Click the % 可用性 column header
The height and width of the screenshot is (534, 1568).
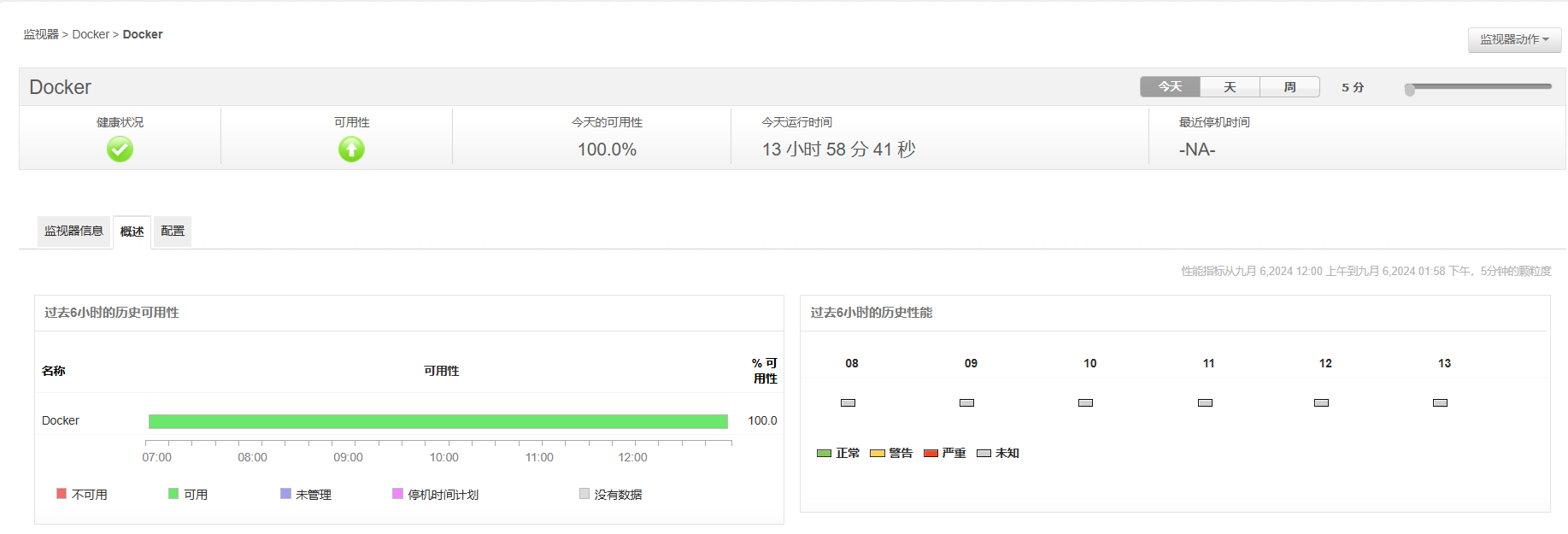click(x=765, y=371)
